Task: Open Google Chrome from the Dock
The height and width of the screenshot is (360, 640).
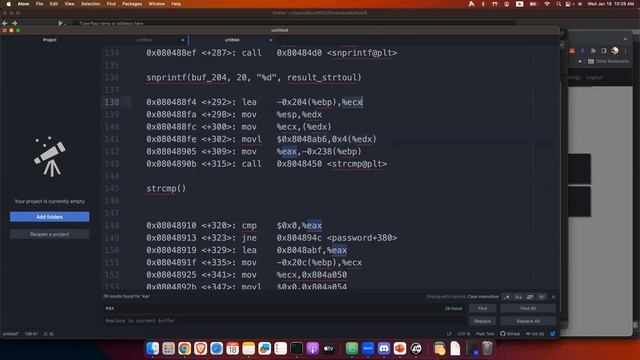Action: click(x=184, y=349)
